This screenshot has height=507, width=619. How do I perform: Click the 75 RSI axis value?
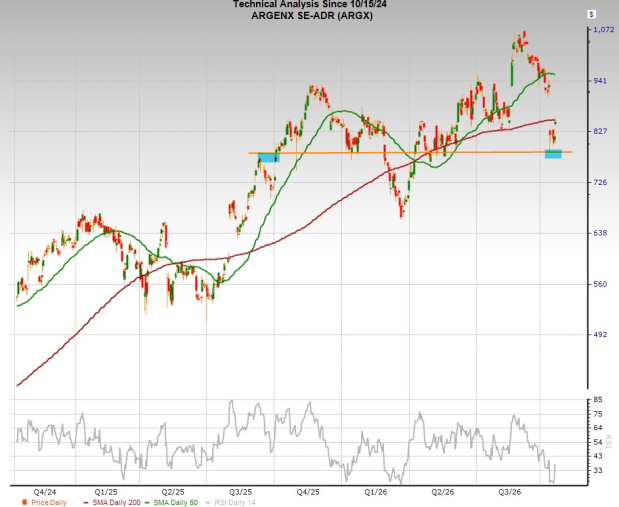(598, 414)
